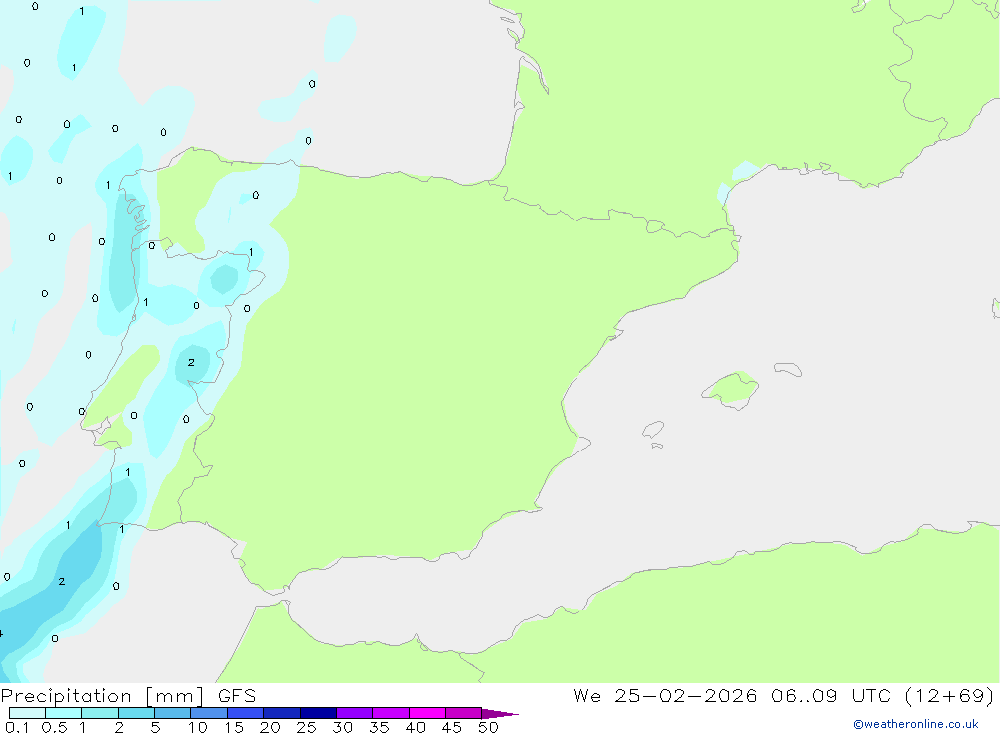Click the legend label '0.5'
Viewport: 1000px width, 733px height.
pos(54,727)
